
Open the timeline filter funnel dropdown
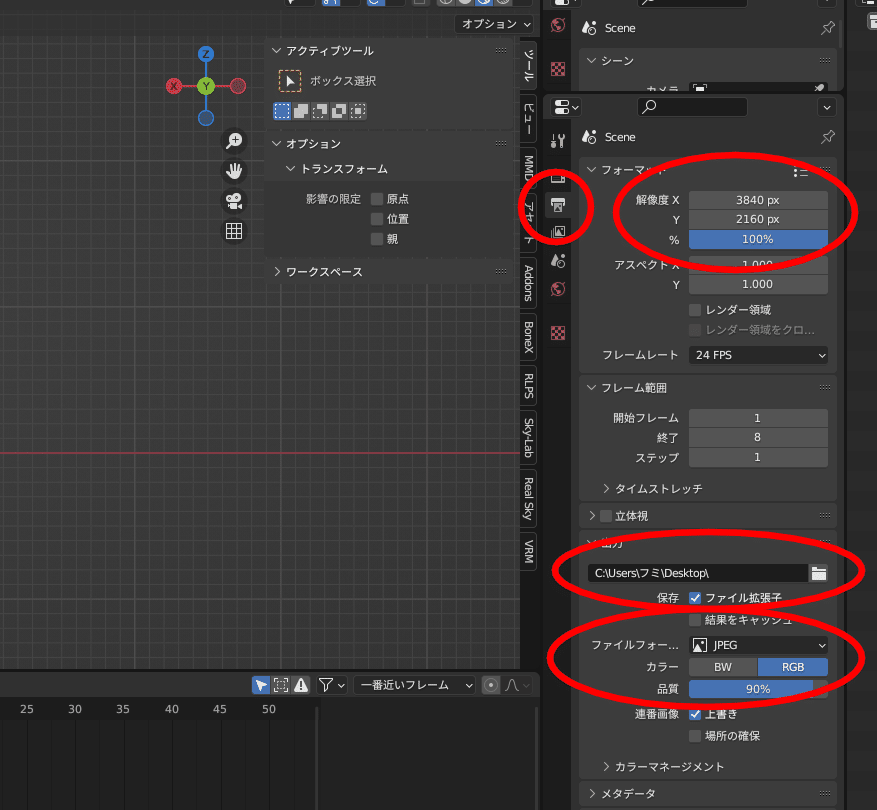(x=331, y=685)
